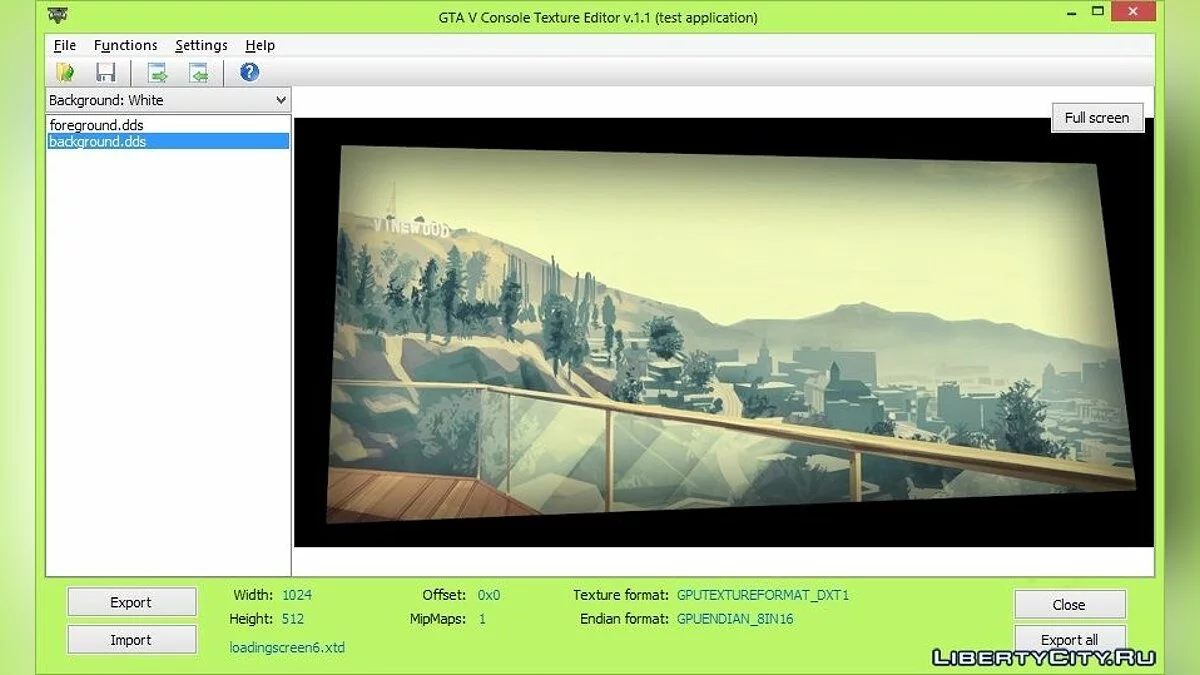
Task: Click the export texture icon with right arrow
Action: point(157,72)
